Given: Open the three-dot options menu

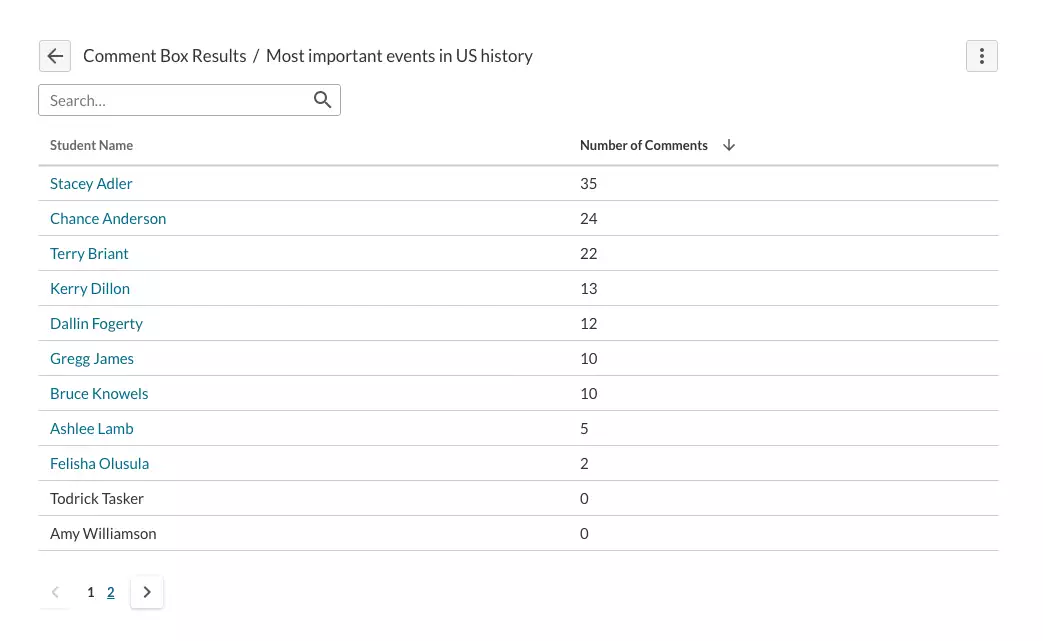Looking at the screenshot, I should 981,56.
